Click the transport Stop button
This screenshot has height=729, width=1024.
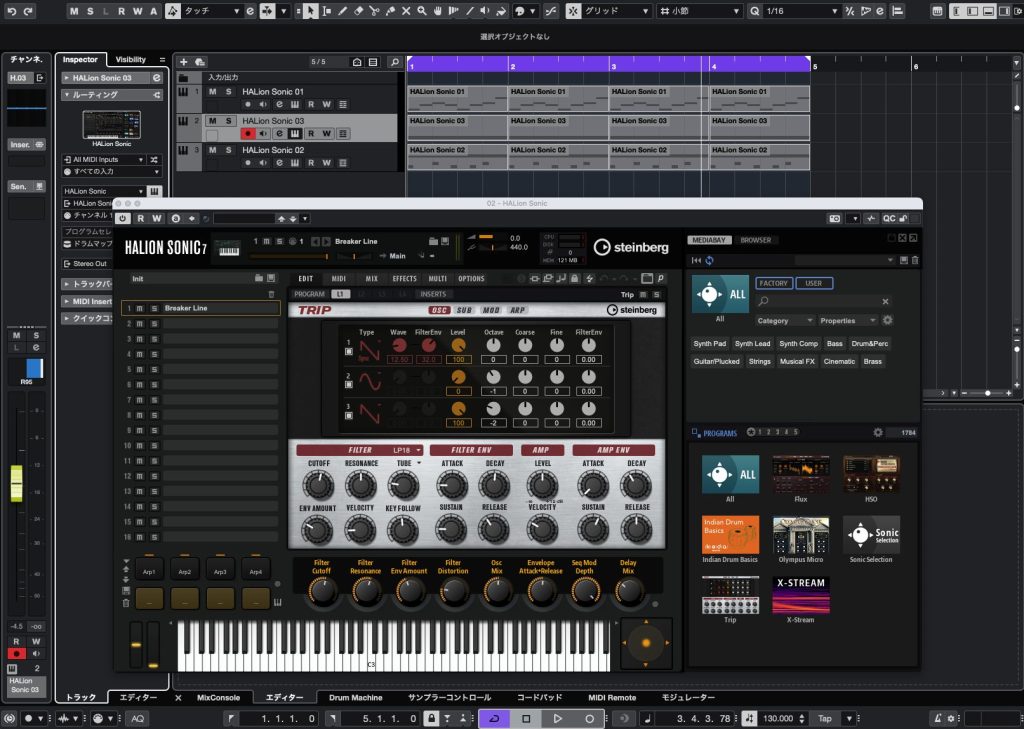(x=526, y=718)
